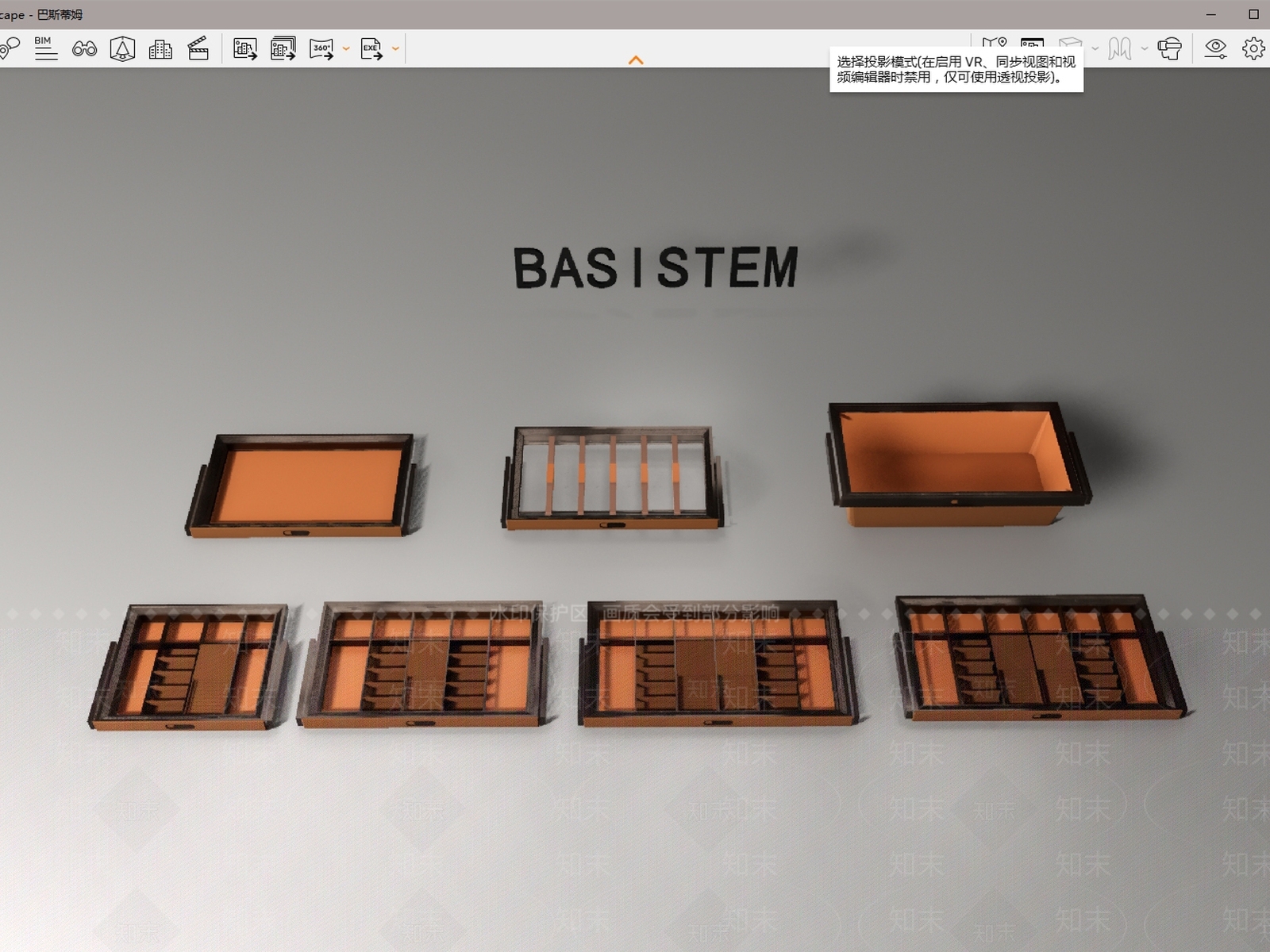Select the render style icon
This screenshot has width=1270, height=952.
[1120, 49]
